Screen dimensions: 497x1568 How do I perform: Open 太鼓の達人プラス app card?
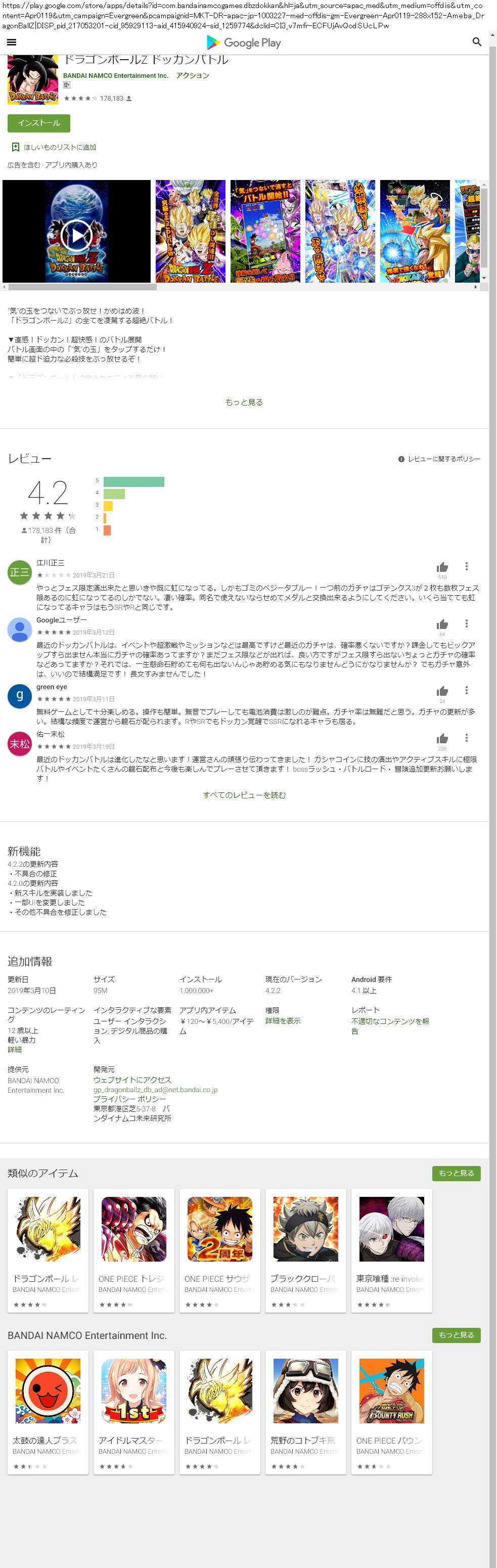(x=48, y=1412)
